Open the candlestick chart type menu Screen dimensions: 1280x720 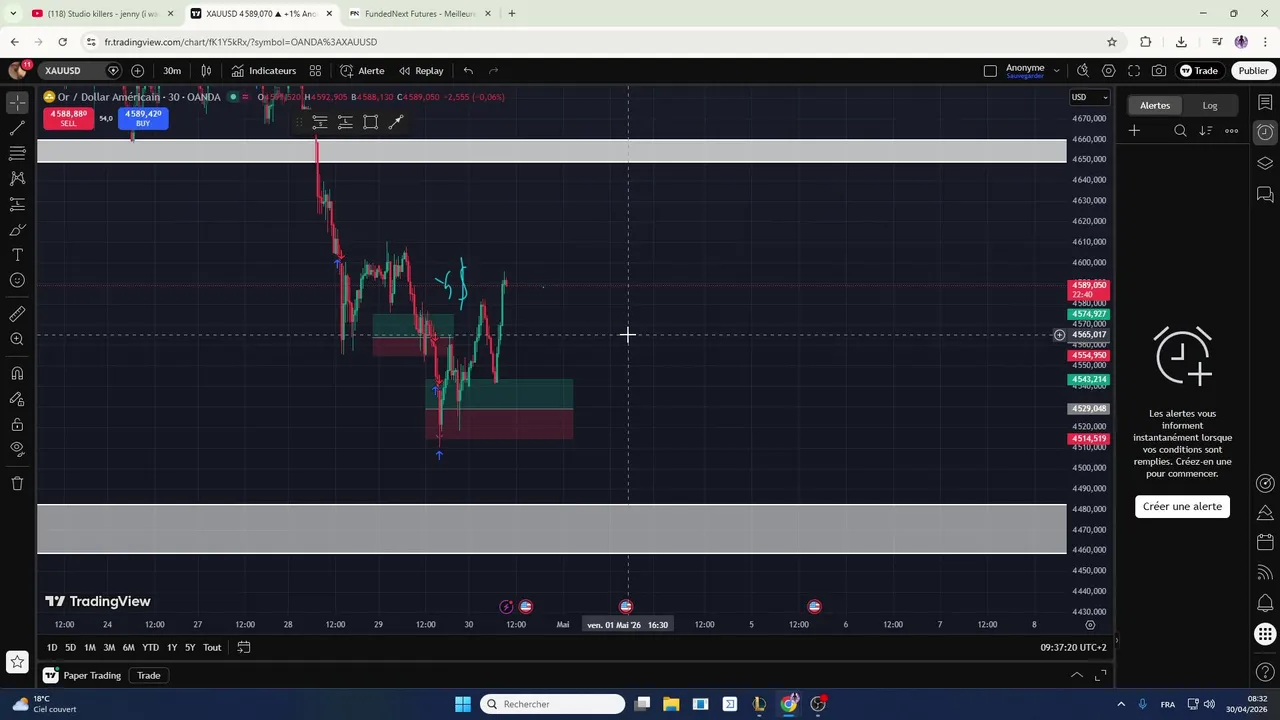[x=206, y=71]
